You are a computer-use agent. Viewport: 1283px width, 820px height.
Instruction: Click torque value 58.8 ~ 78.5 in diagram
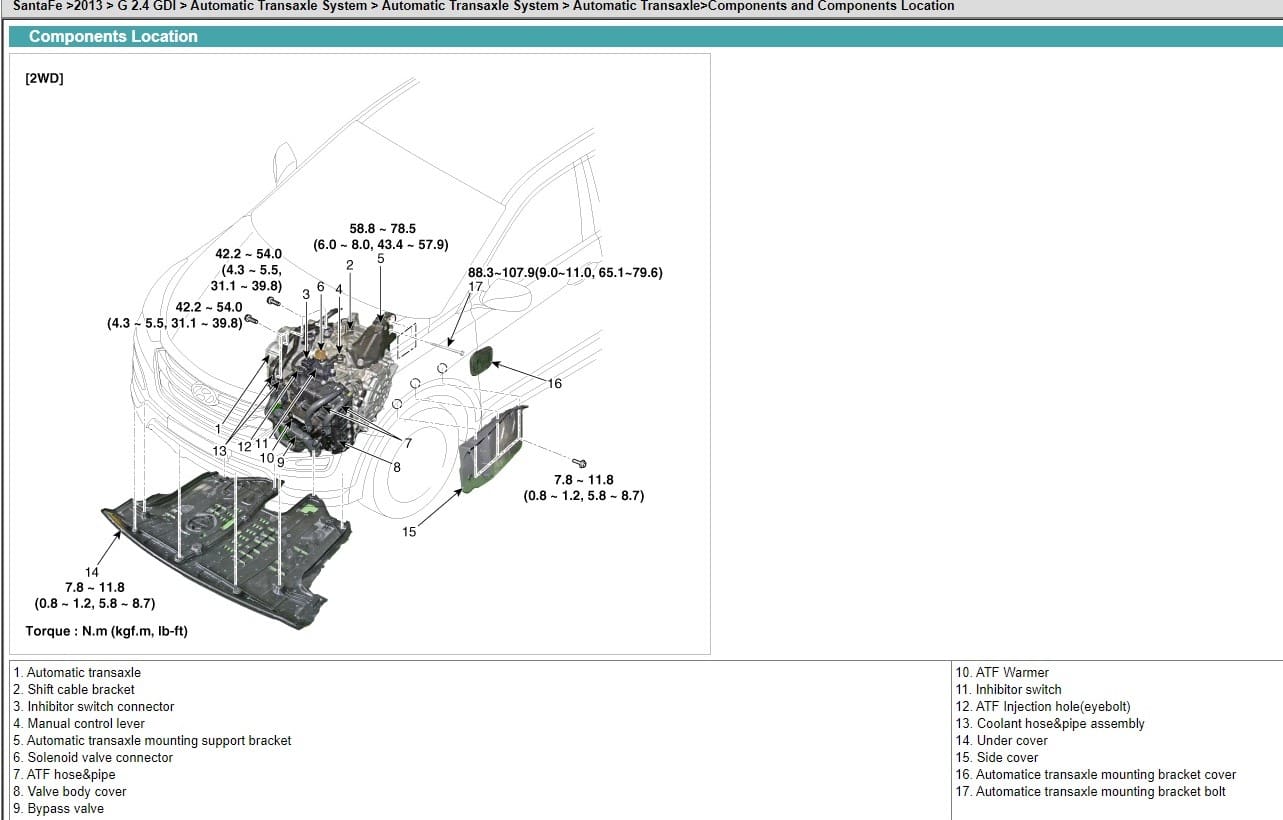(x=382, y=229)
